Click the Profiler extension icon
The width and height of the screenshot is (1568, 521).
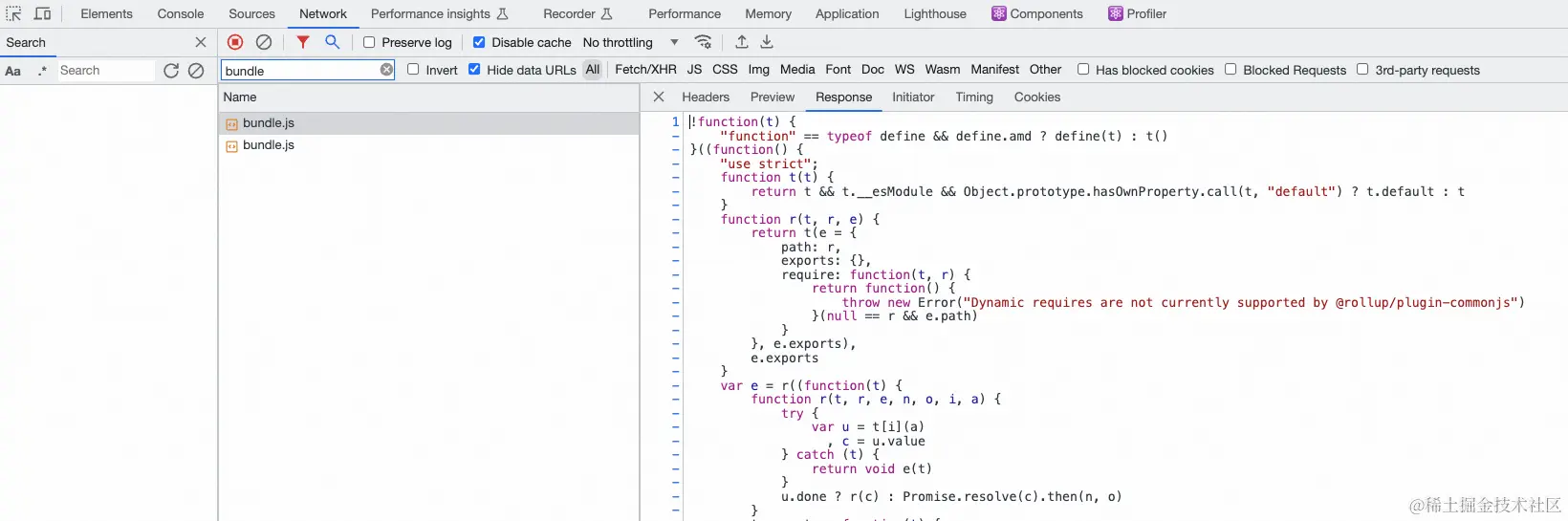tap(1116, 13)
